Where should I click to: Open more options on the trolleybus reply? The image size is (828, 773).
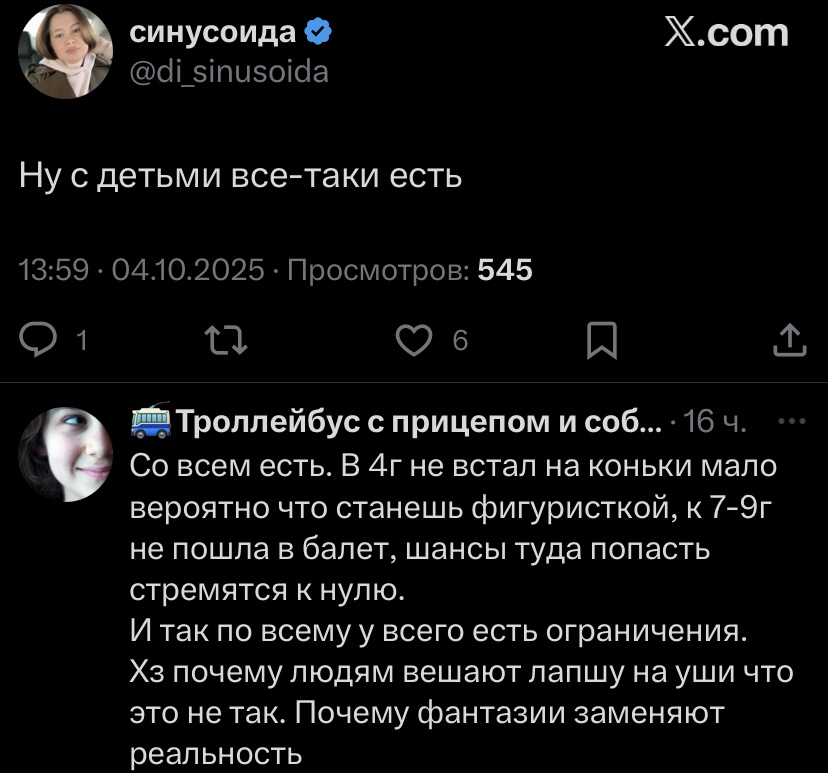click(791, 421)
